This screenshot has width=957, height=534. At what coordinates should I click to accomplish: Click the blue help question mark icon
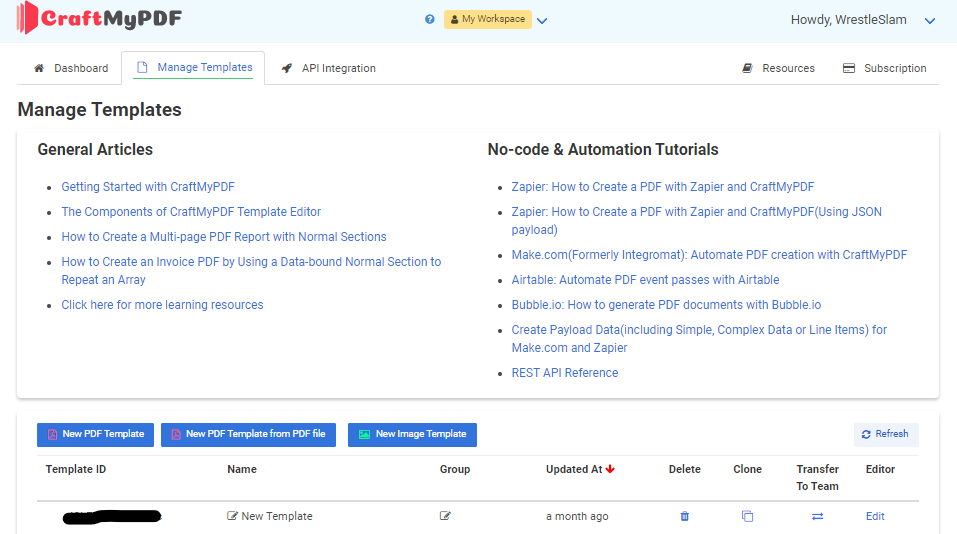[430, 20]
